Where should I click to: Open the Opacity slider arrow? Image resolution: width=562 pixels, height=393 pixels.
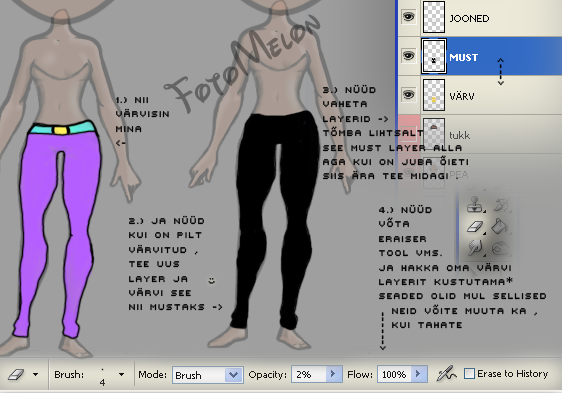[334, 374]
